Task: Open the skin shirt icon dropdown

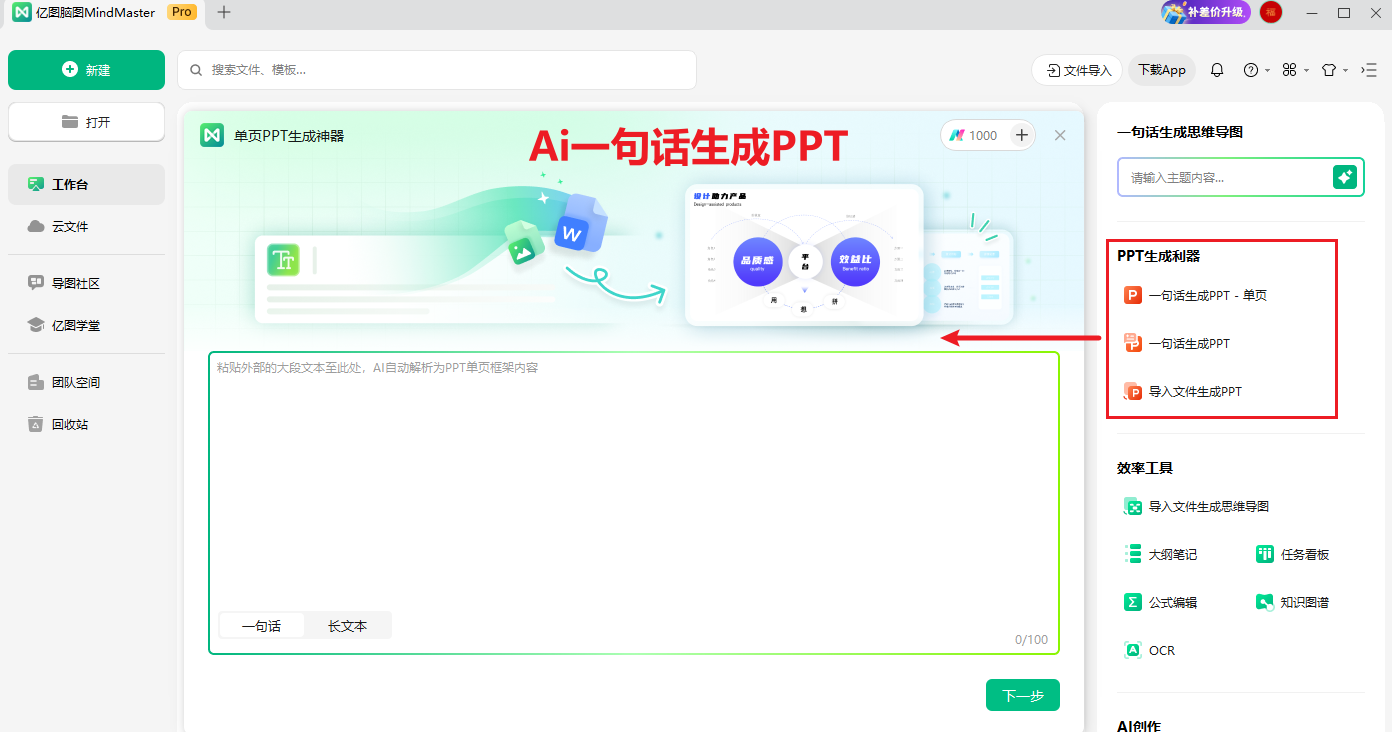Action: tap(1334, 70)
